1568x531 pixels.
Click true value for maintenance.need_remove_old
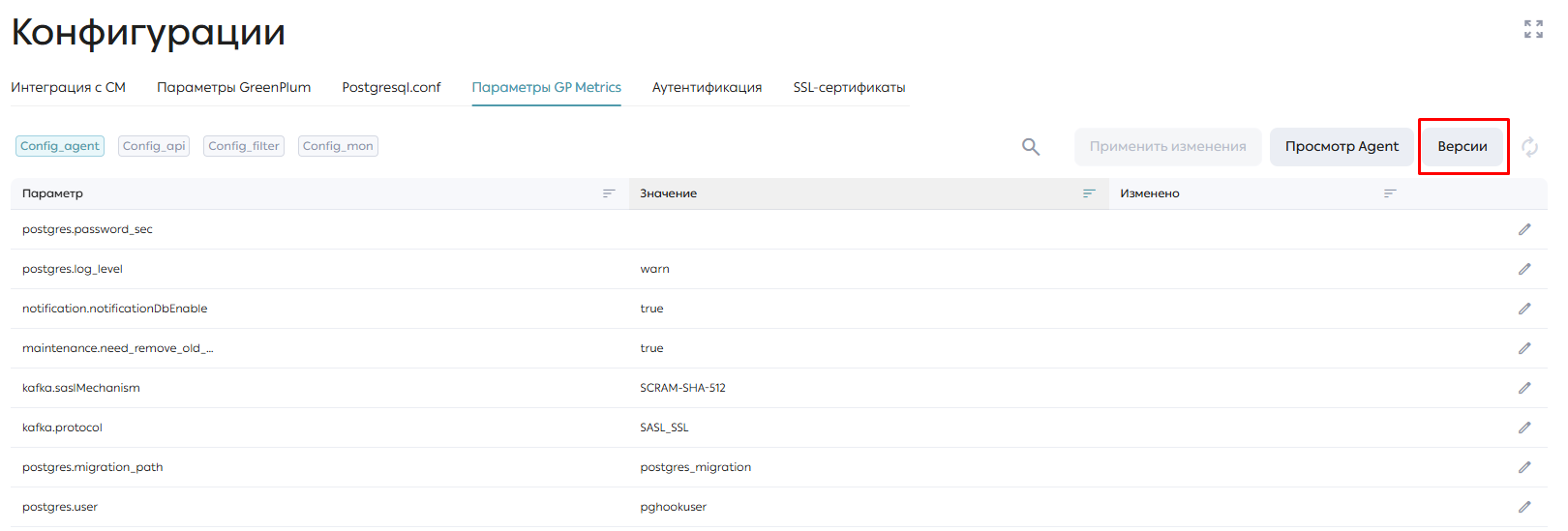651,348
